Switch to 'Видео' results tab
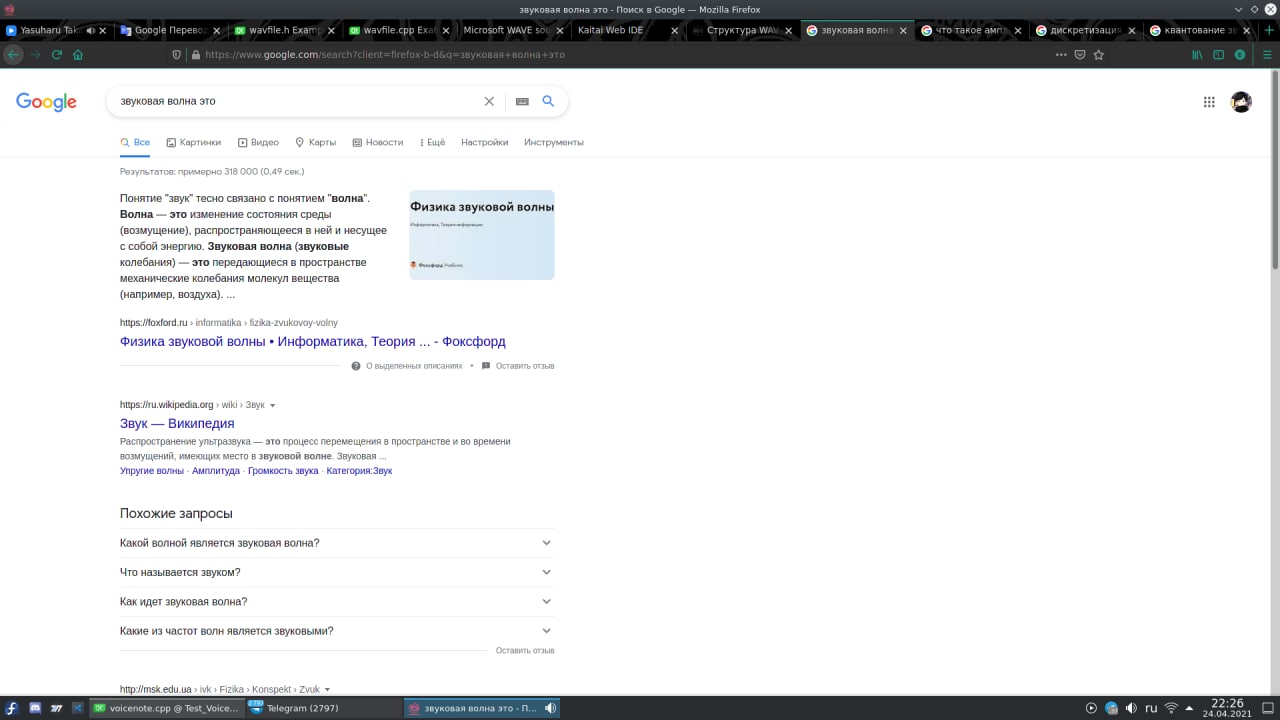The image size is (1280, 720). [258, 142]
